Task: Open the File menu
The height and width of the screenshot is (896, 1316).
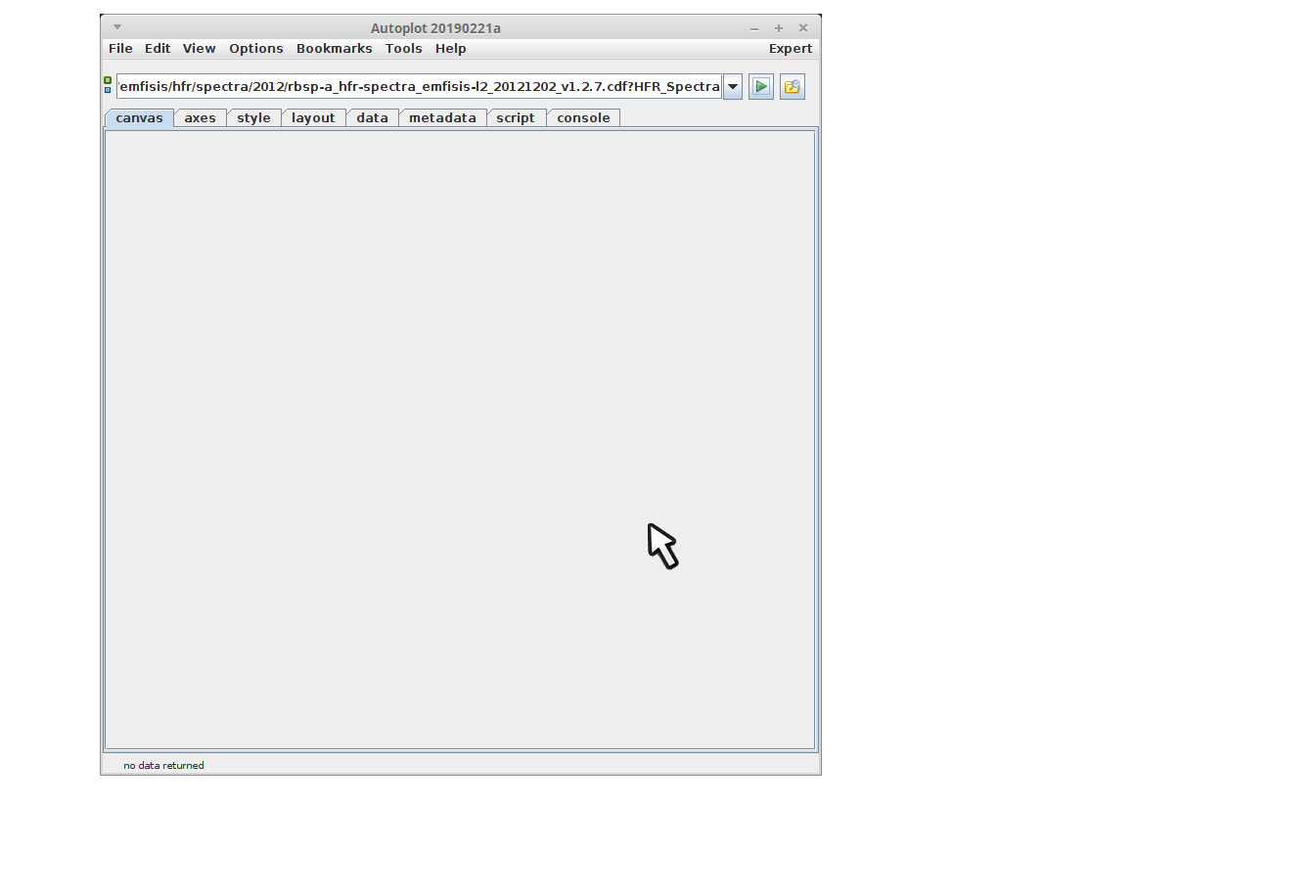Action: 120,49
